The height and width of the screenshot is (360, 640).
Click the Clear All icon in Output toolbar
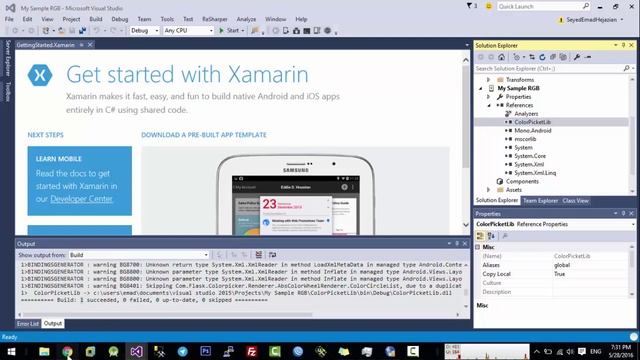pos(258,255)
